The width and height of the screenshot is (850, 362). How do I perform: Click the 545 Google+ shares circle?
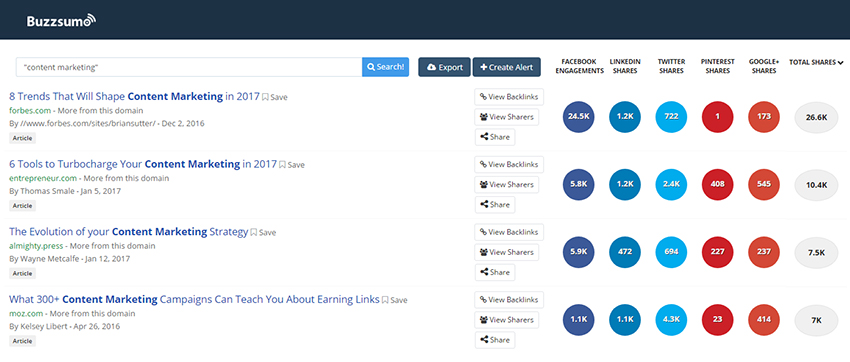764,185
